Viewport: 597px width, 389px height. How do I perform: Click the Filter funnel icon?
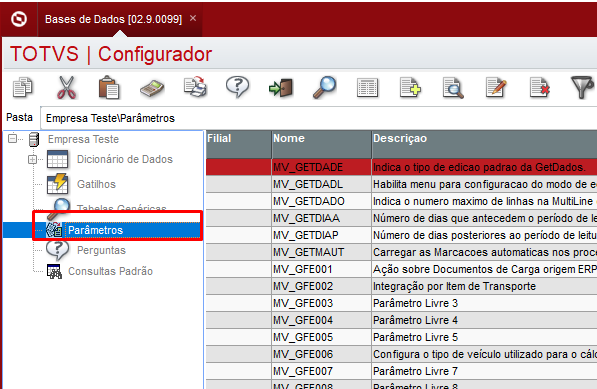(583, 87)
